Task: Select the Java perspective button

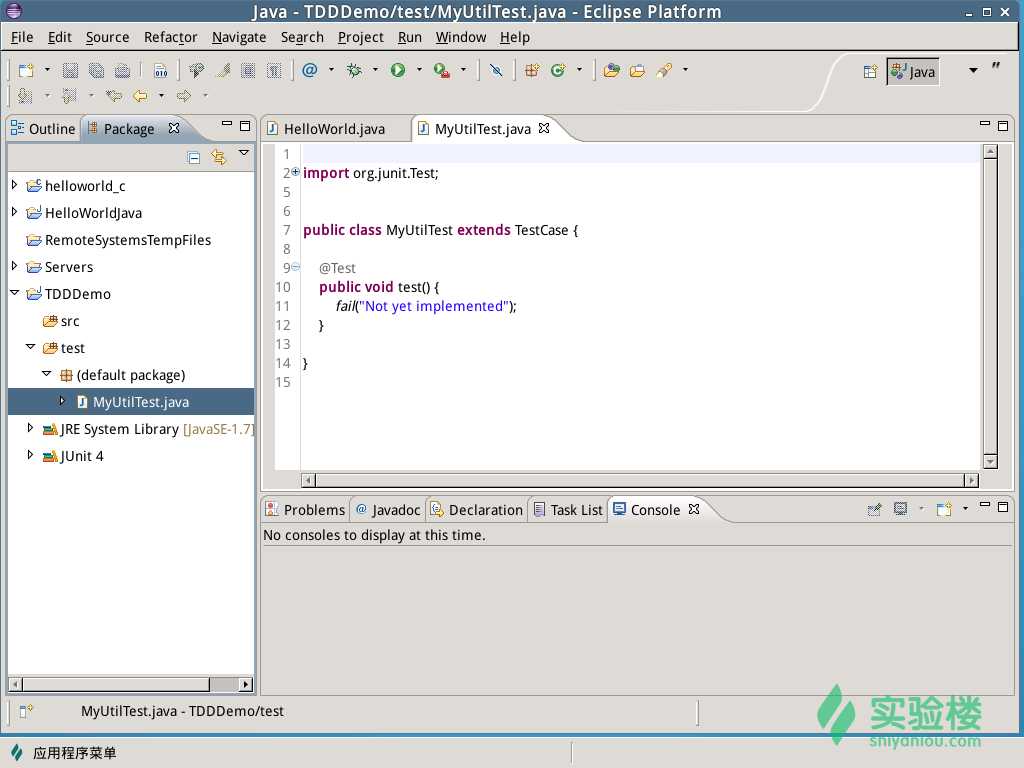Action: click(913, 72)
